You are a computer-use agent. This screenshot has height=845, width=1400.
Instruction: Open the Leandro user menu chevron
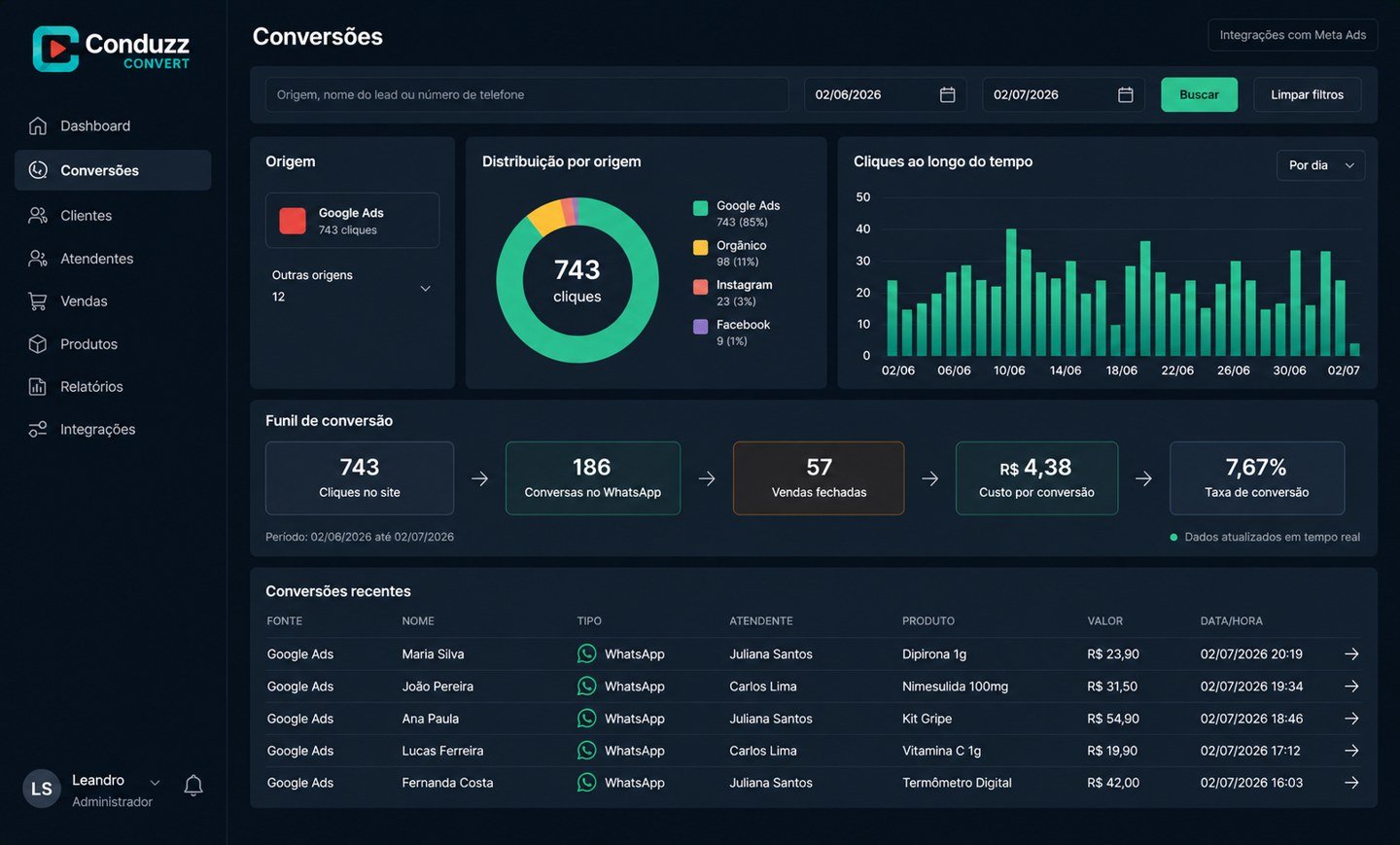pyautogui.click(x=155, y=783)
